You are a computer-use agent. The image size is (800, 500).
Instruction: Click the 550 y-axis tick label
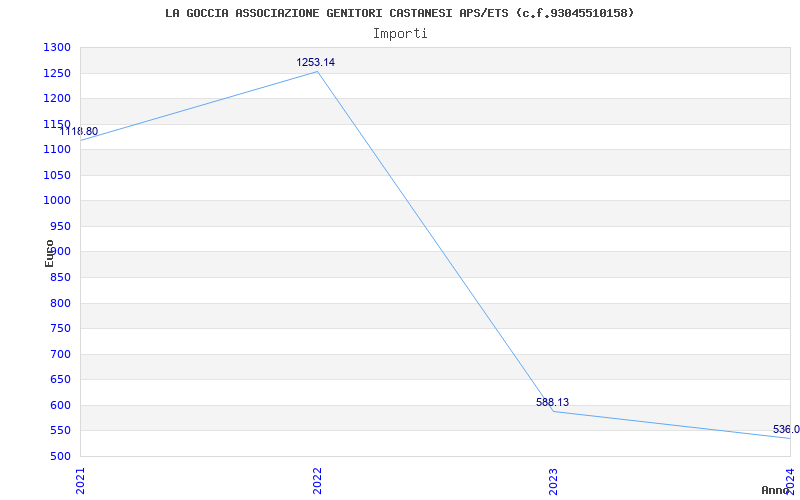pyautogui.click(x=60, y=431)
